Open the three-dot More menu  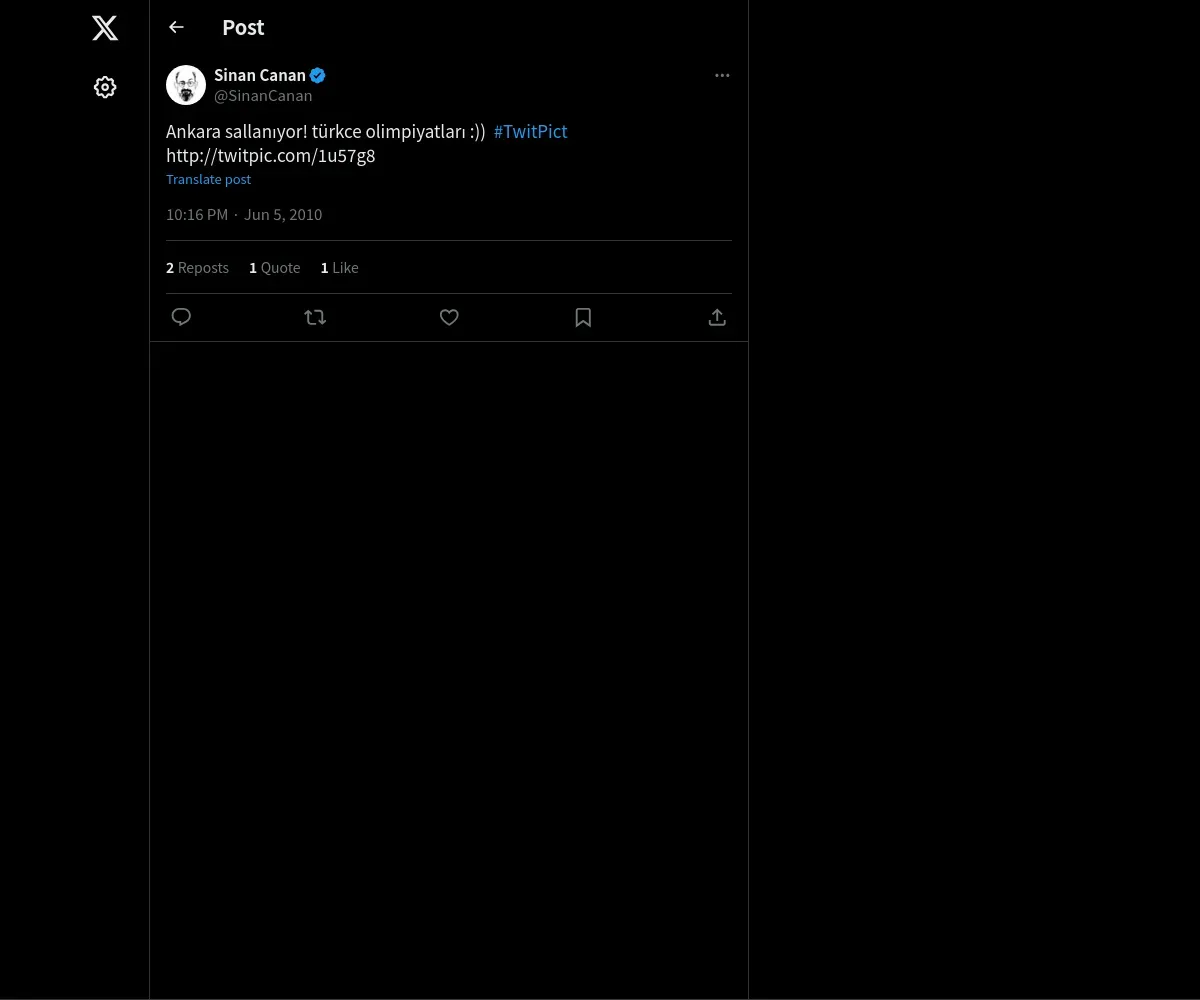pyautogui.click(x=722, y=76)
